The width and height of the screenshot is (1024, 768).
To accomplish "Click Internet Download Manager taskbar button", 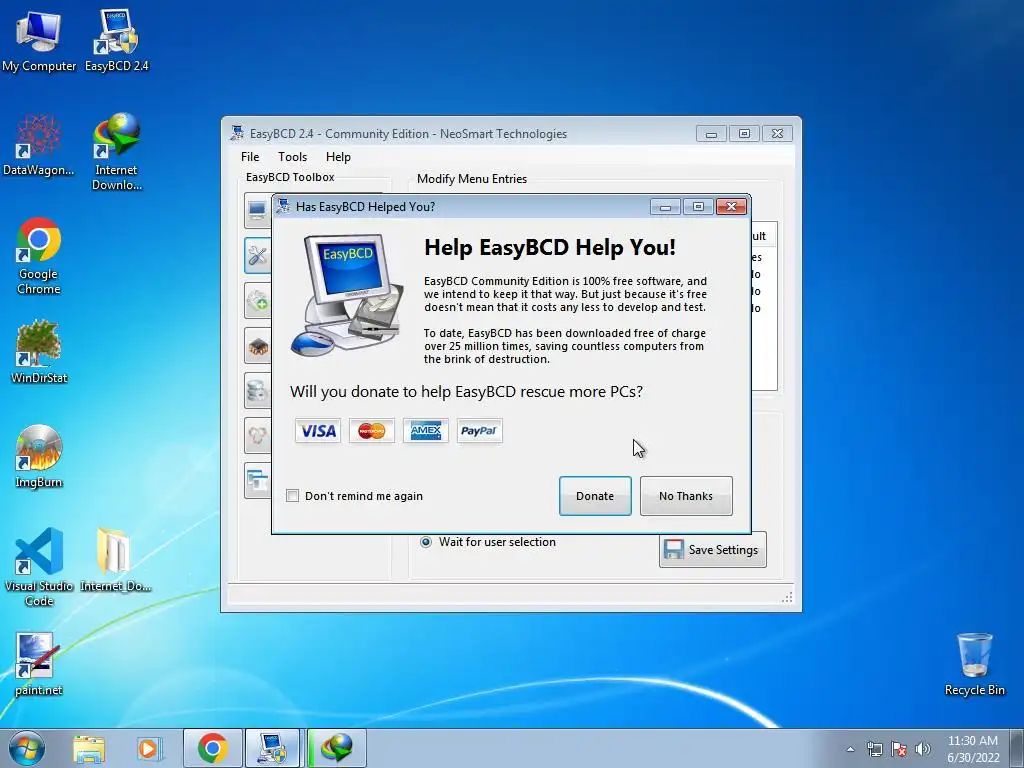I will click(336, 748).
